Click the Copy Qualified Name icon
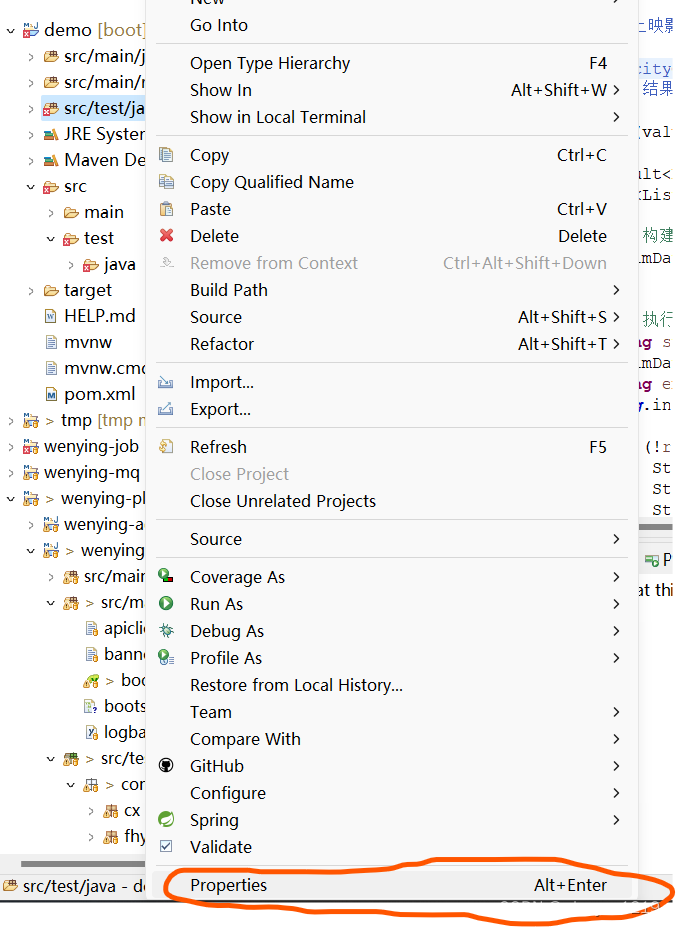This screenshot has height=927, width=676. (x=166, y=181)
